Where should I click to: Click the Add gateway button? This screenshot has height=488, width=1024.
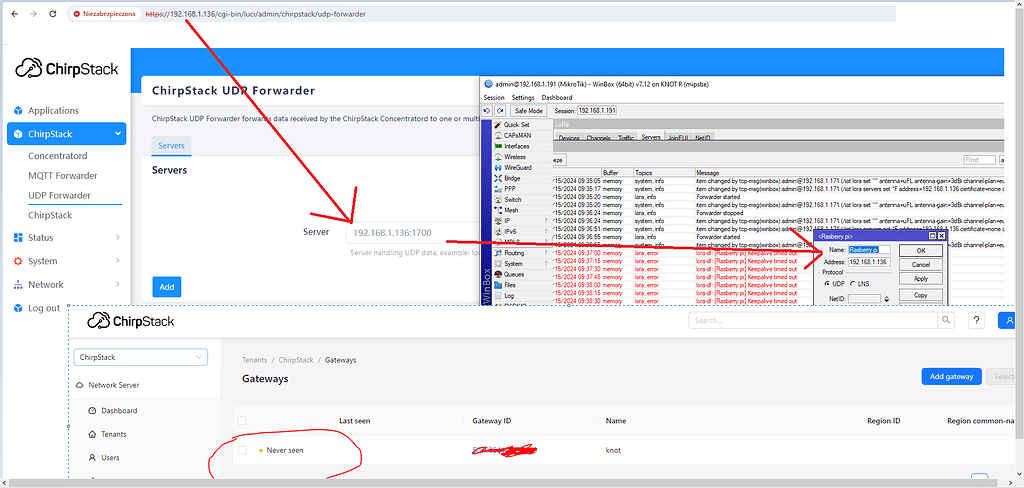tap(950, 376)
